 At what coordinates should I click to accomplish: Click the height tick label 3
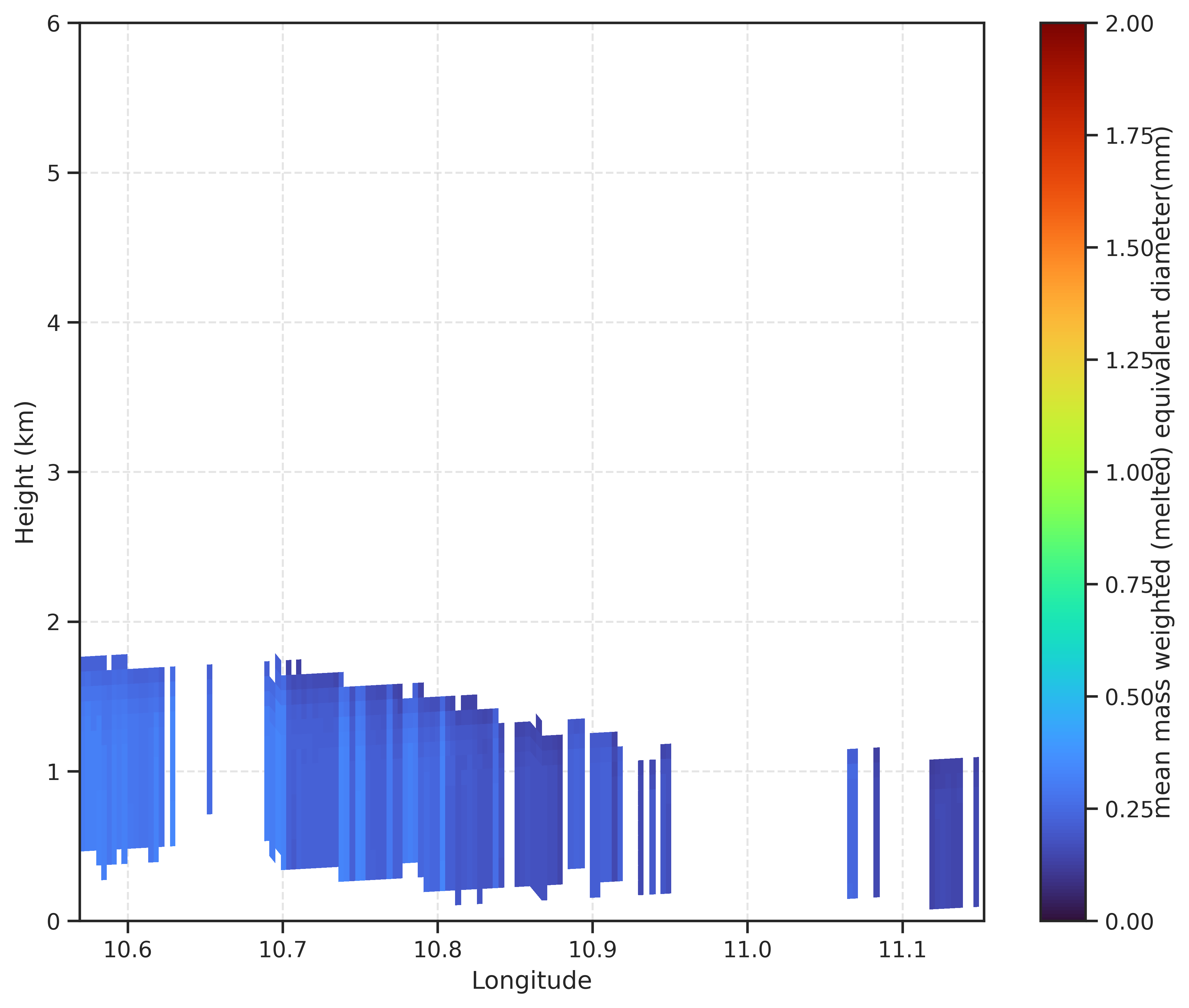pos(54,473)
